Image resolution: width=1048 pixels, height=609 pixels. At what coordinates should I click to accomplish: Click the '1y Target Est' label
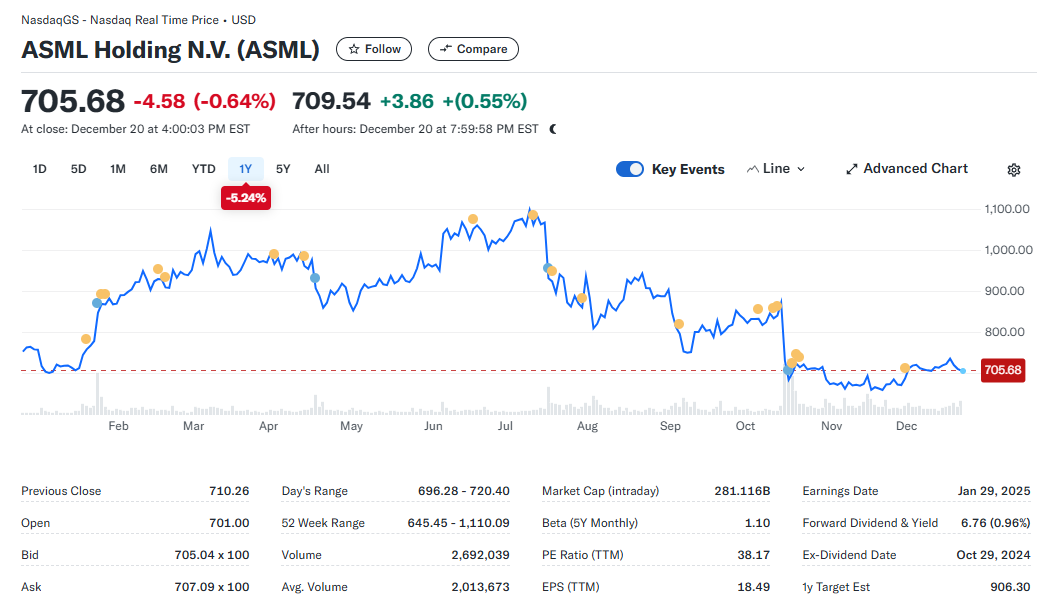pyautogui.click(x=836, y=587)
